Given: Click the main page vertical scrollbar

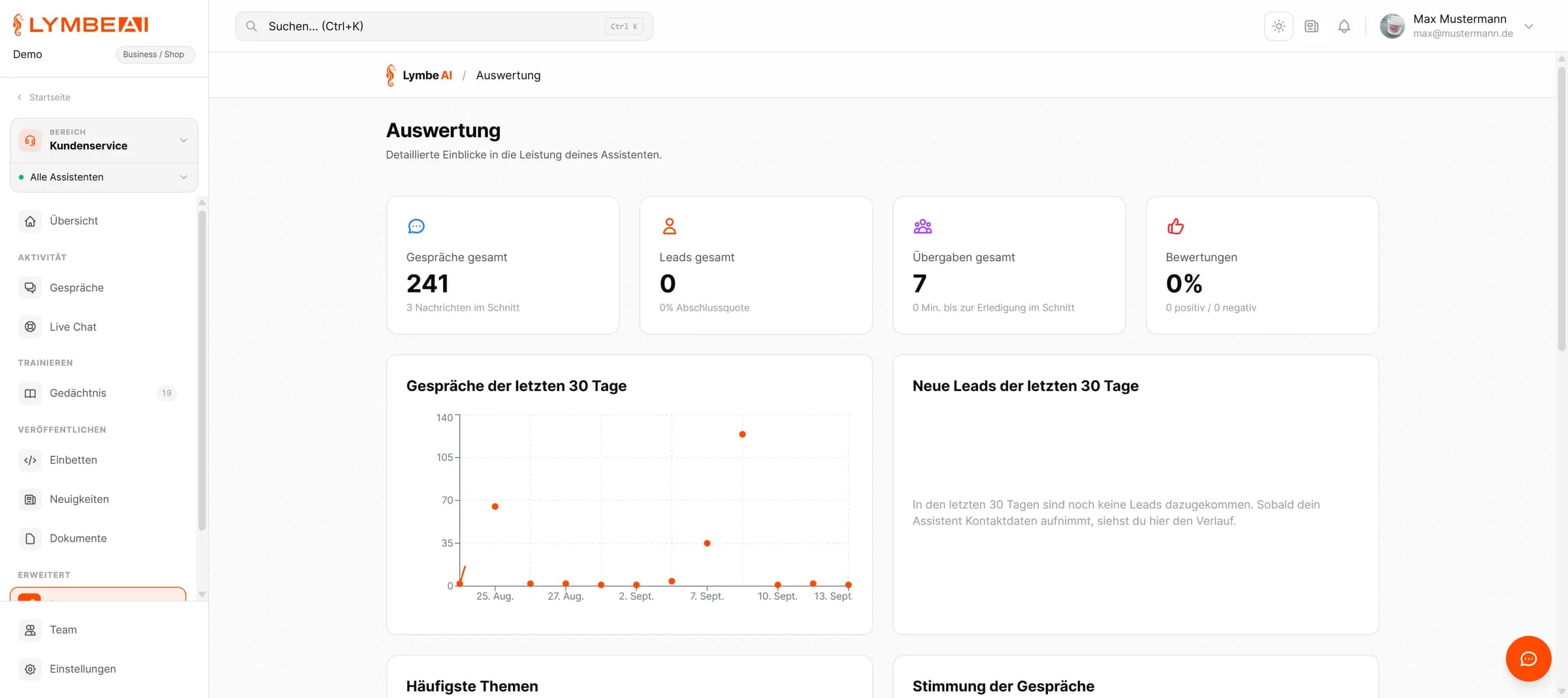Looking at the screenshot, I should click(1561, 209).
